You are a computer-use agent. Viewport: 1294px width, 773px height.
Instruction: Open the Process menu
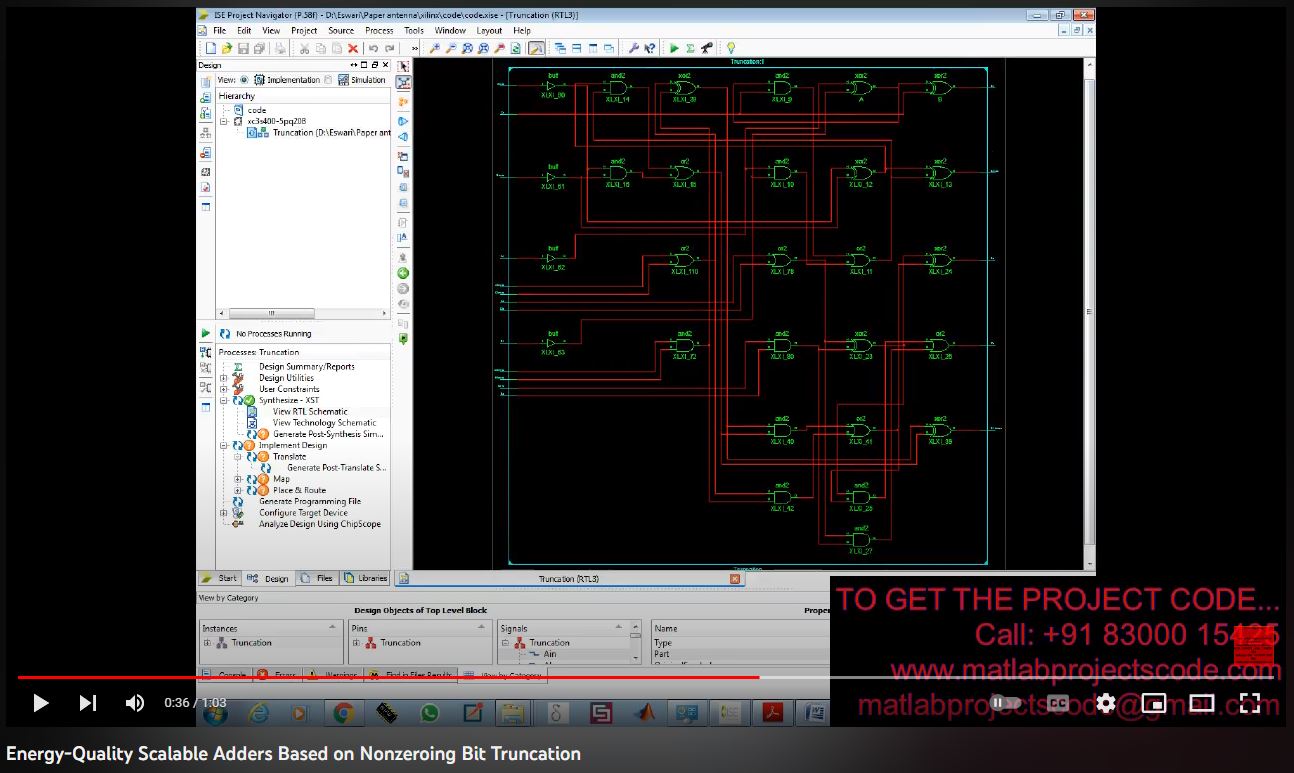pos(379,31)
